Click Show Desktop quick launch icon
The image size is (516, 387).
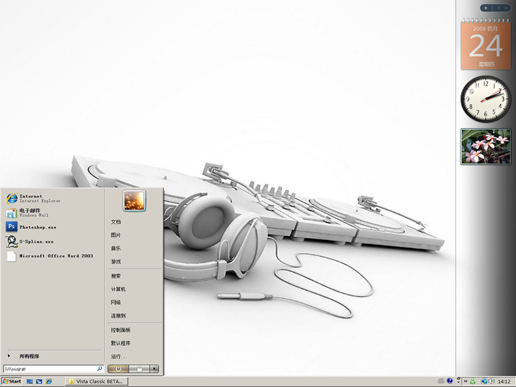point(30,381)
